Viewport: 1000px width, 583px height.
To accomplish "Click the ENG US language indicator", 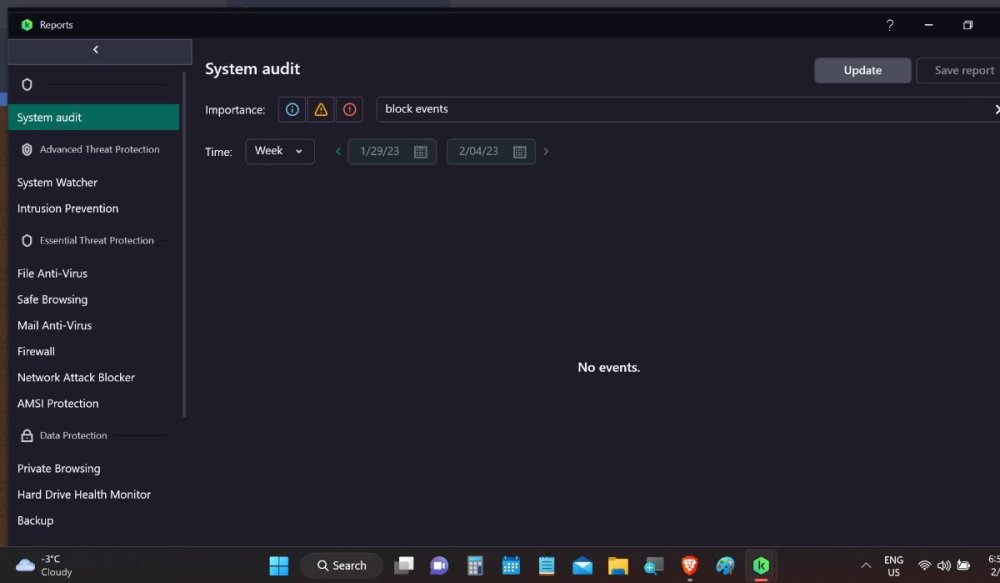I will coord(893,566).
